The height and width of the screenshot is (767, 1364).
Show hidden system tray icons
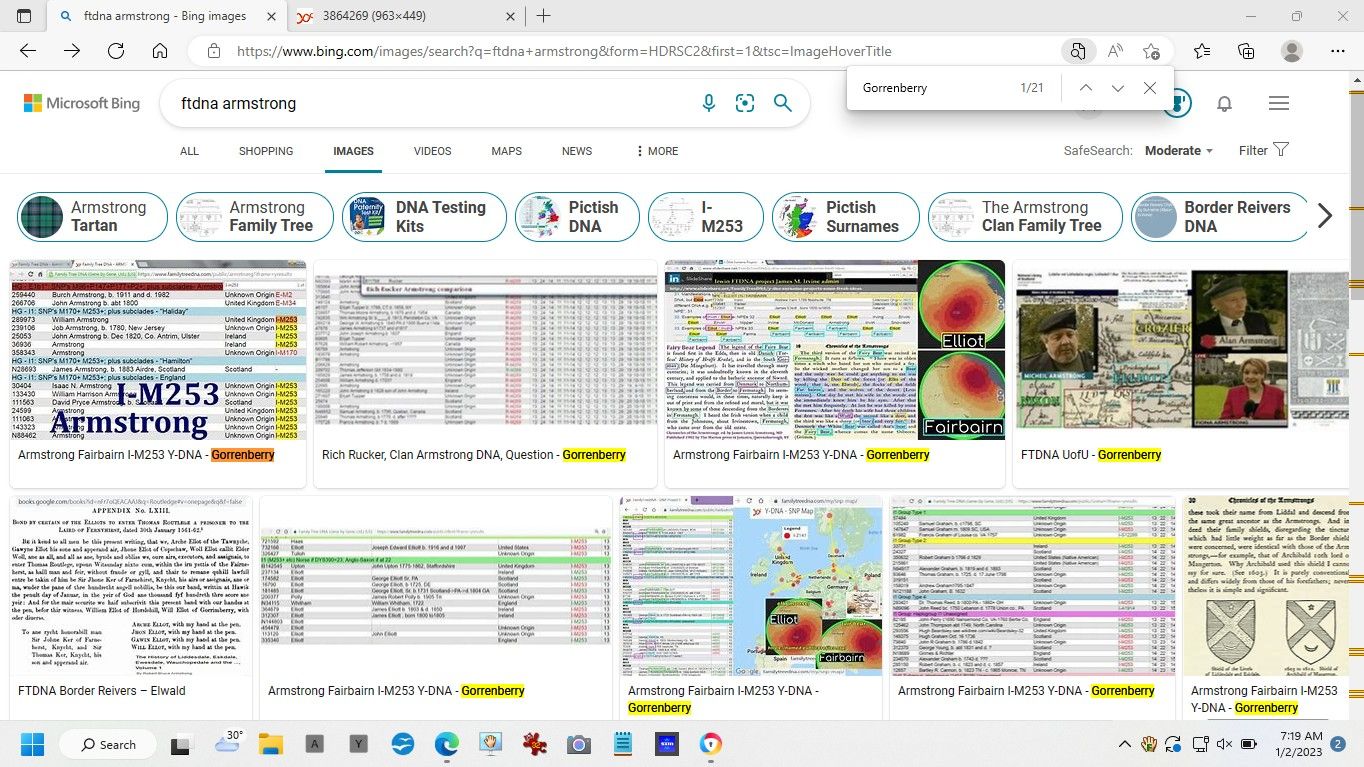(x=1124, y=744)
